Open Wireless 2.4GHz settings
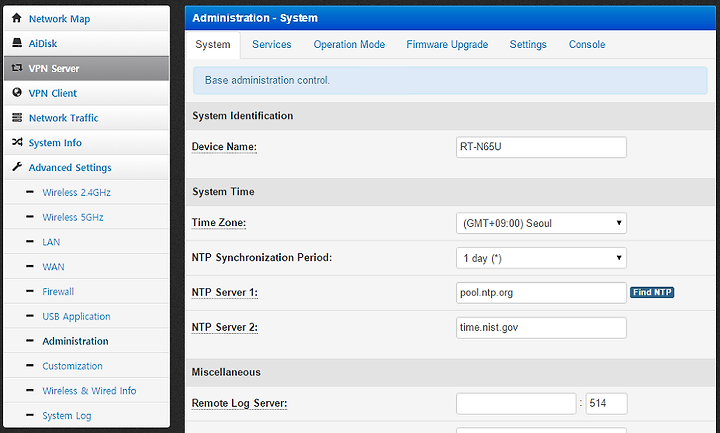The image size is (720, 433). [x=76, y=192]
